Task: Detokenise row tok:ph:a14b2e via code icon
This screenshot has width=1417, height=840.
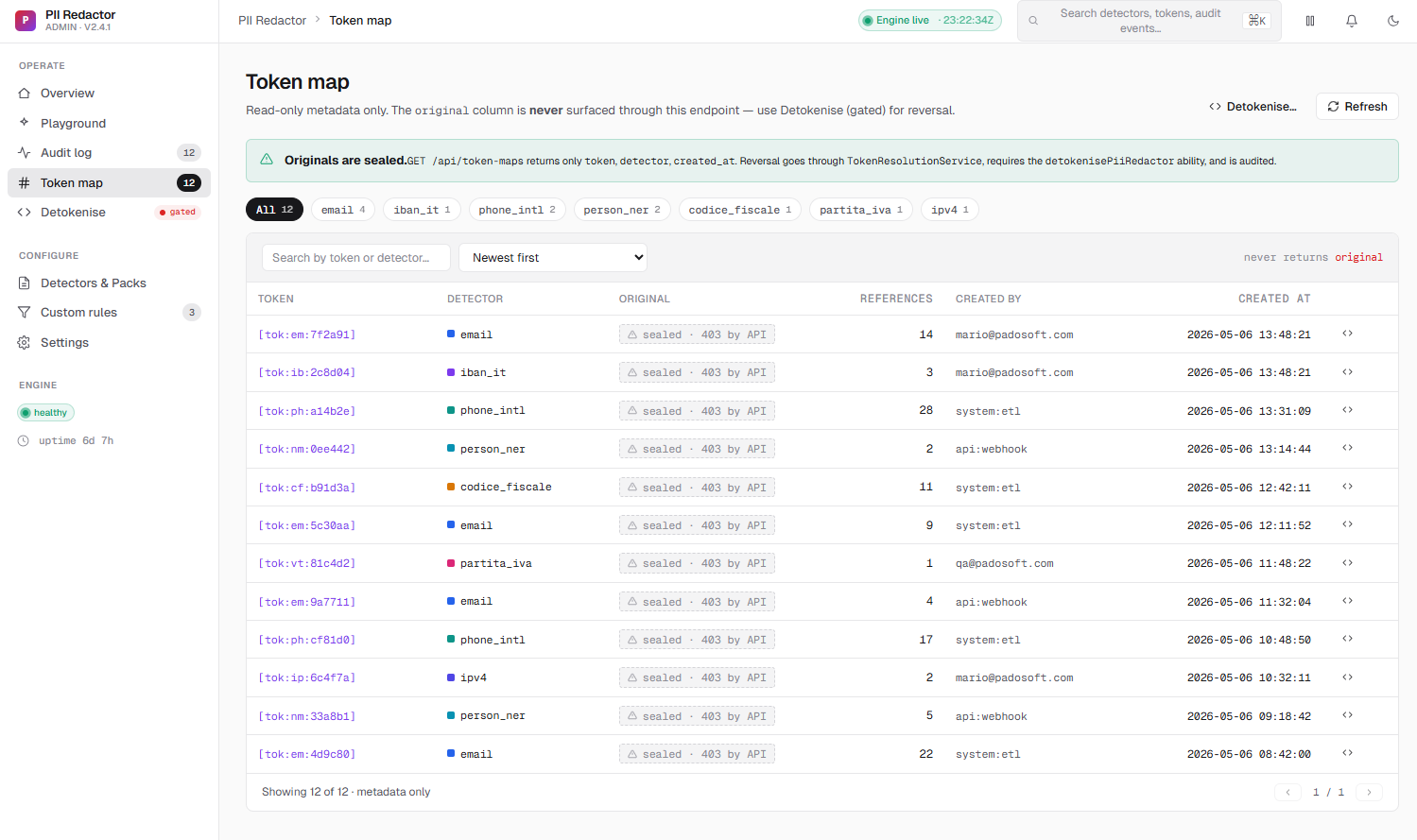Action: (x=1348, y=410)
